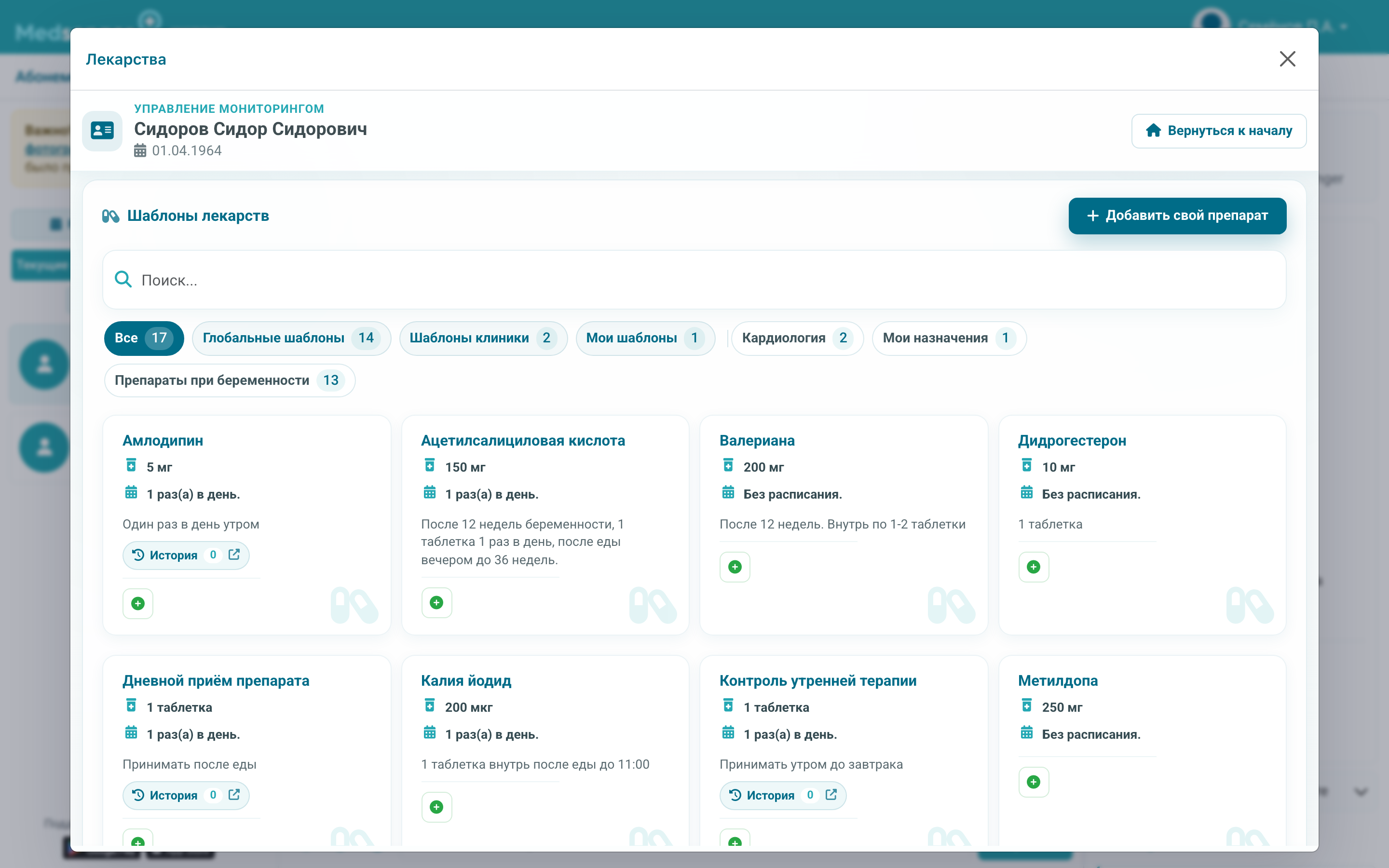Click the text Принимать после еды
This screenshot has width=1389, height=868.
click(190, 764)
